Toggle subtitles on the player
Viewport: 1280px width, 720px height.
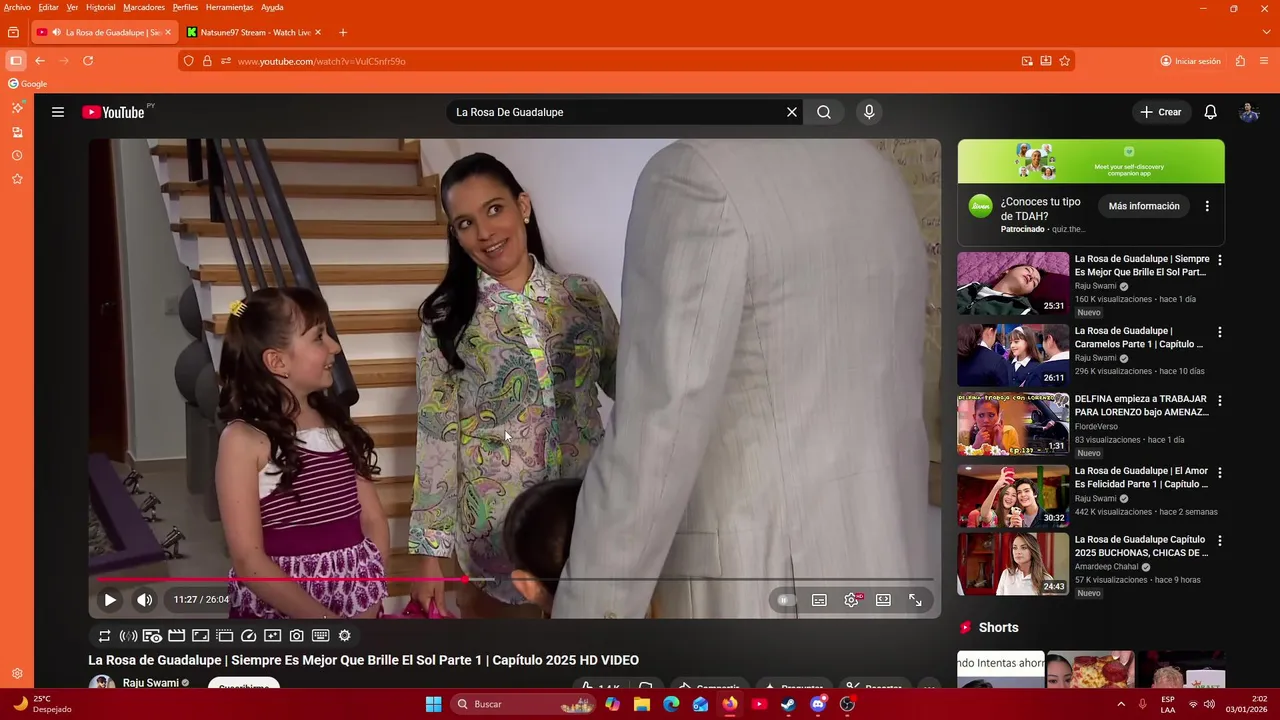[x=819, y=600]
